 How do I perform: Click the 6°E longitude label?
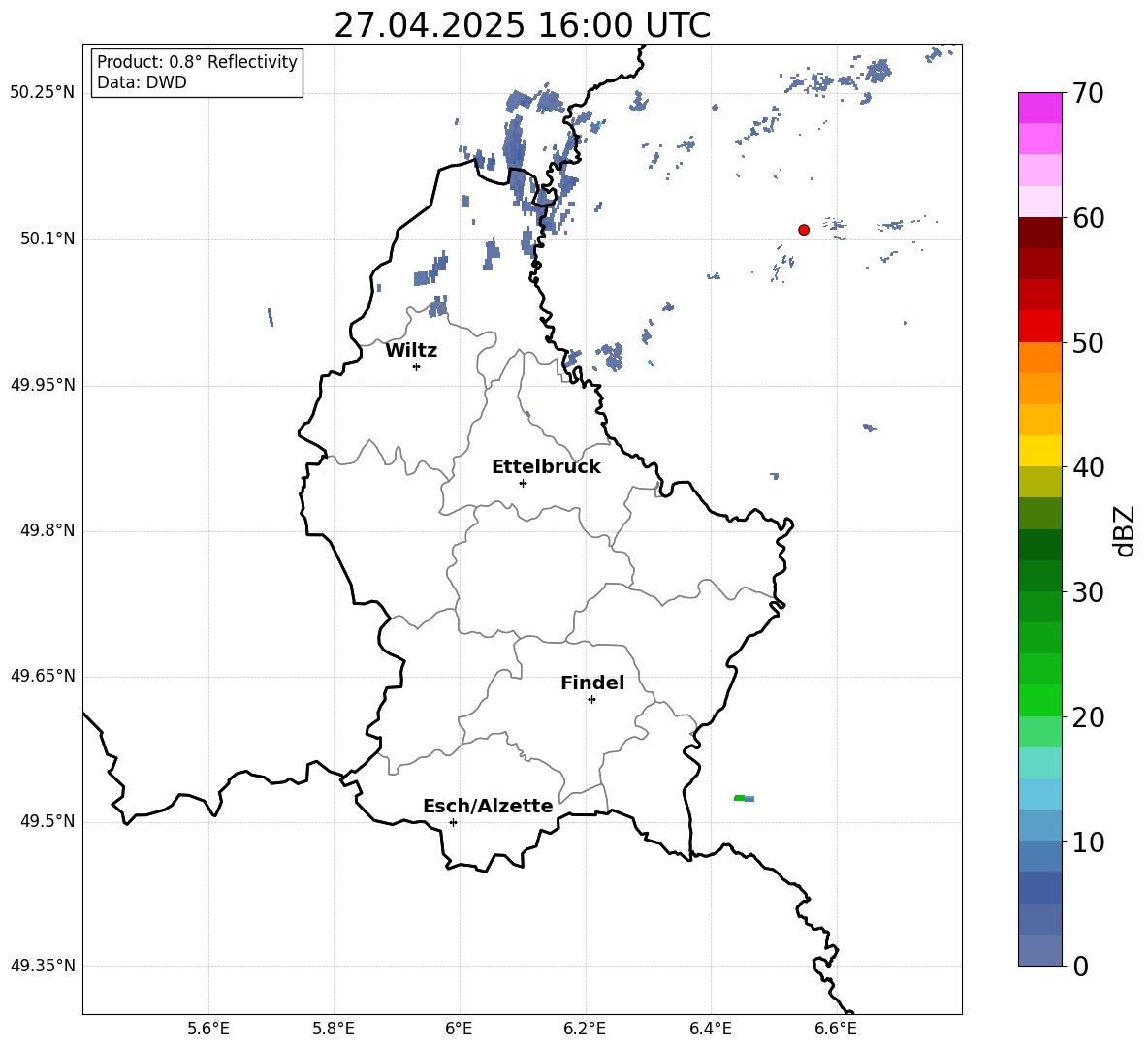459,1029
